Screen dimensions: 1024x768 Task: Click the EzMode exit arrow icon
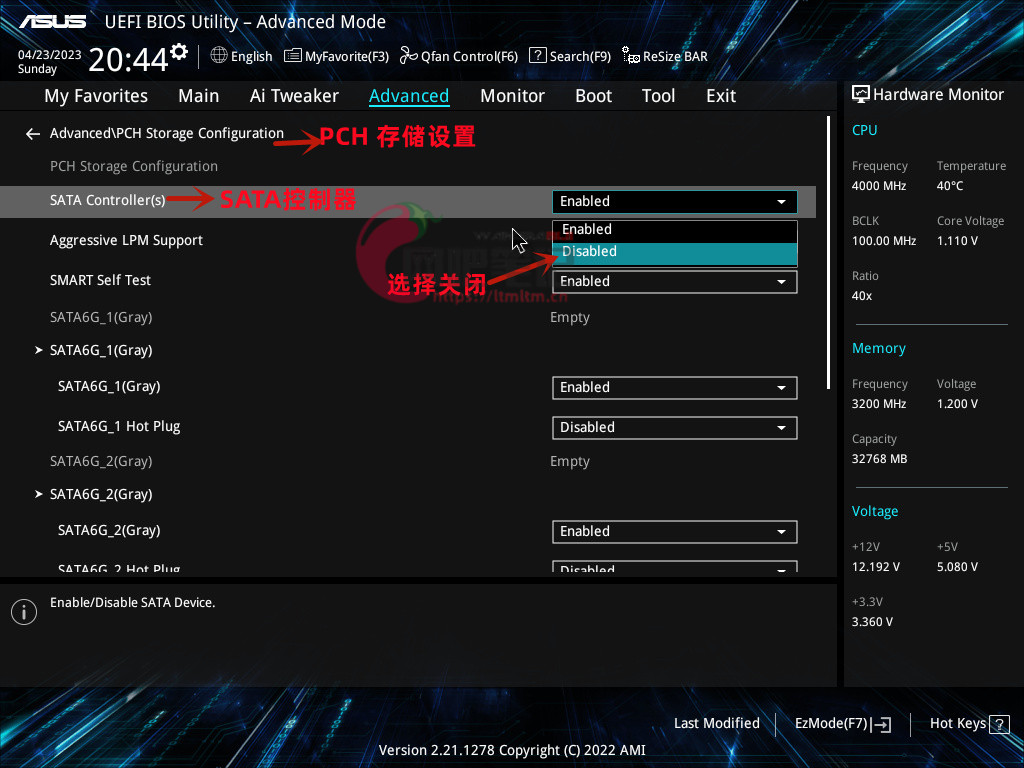[x=881, y=724]
